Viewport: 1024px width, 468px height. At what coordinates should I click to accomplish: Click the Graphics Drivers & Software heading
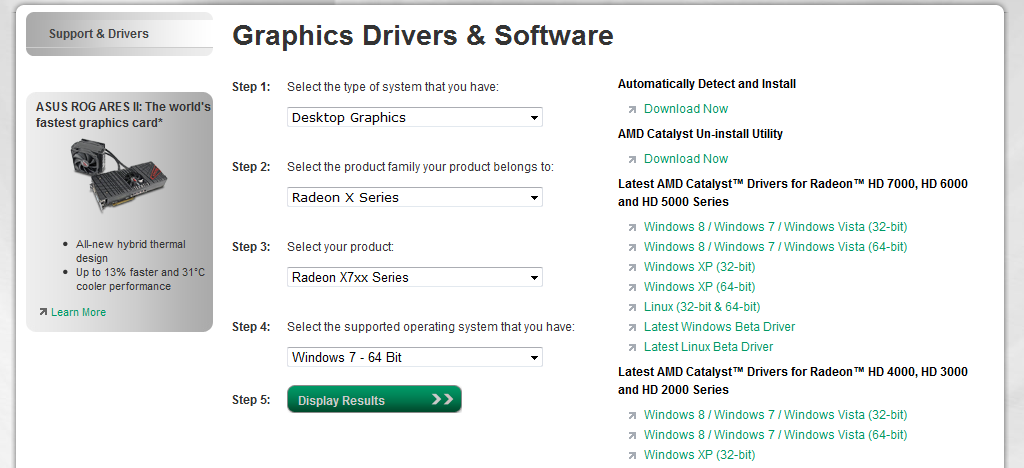click(x=423, y=35)
